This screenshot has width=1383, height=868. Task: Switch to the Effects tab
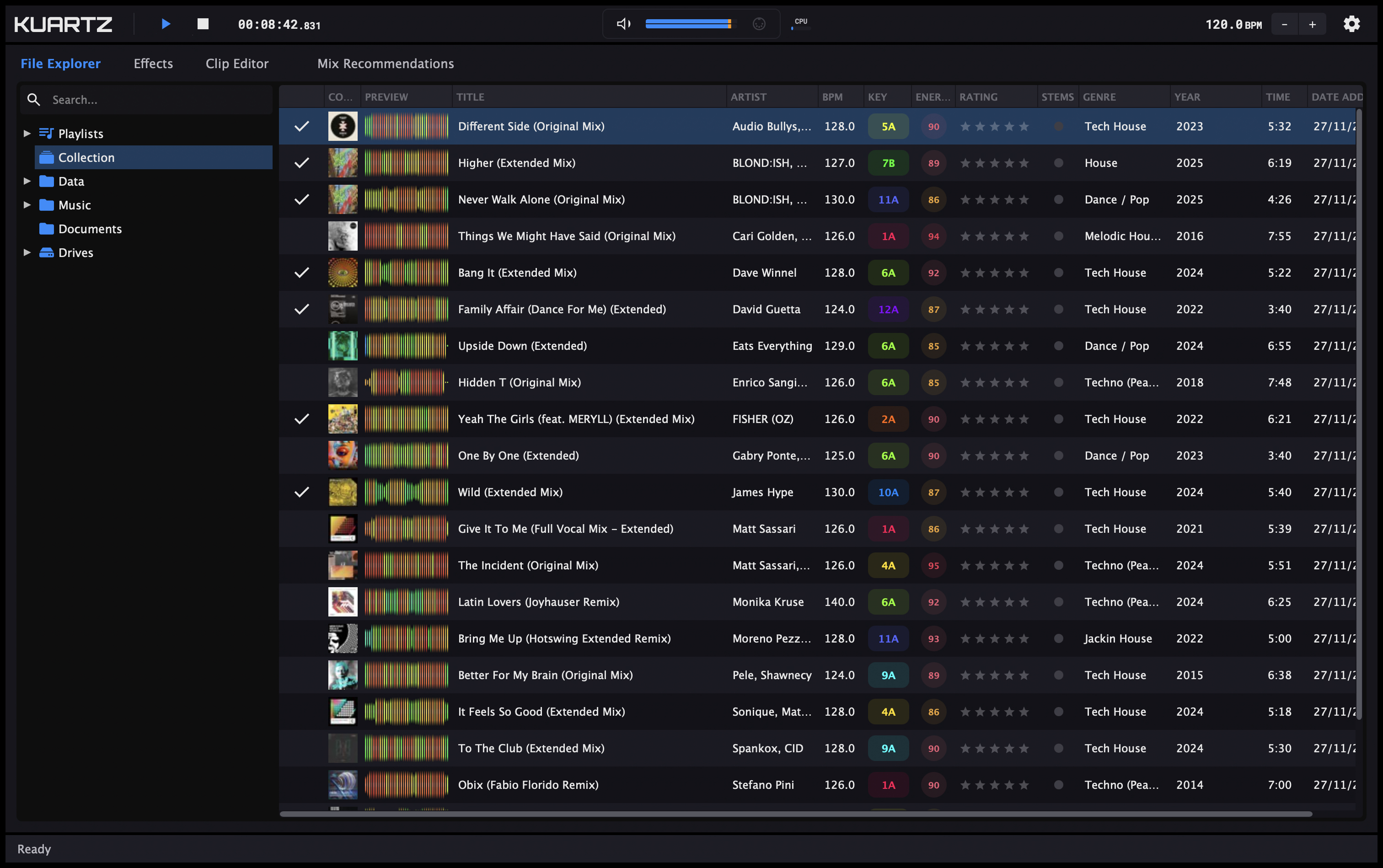tap(153, 63)
